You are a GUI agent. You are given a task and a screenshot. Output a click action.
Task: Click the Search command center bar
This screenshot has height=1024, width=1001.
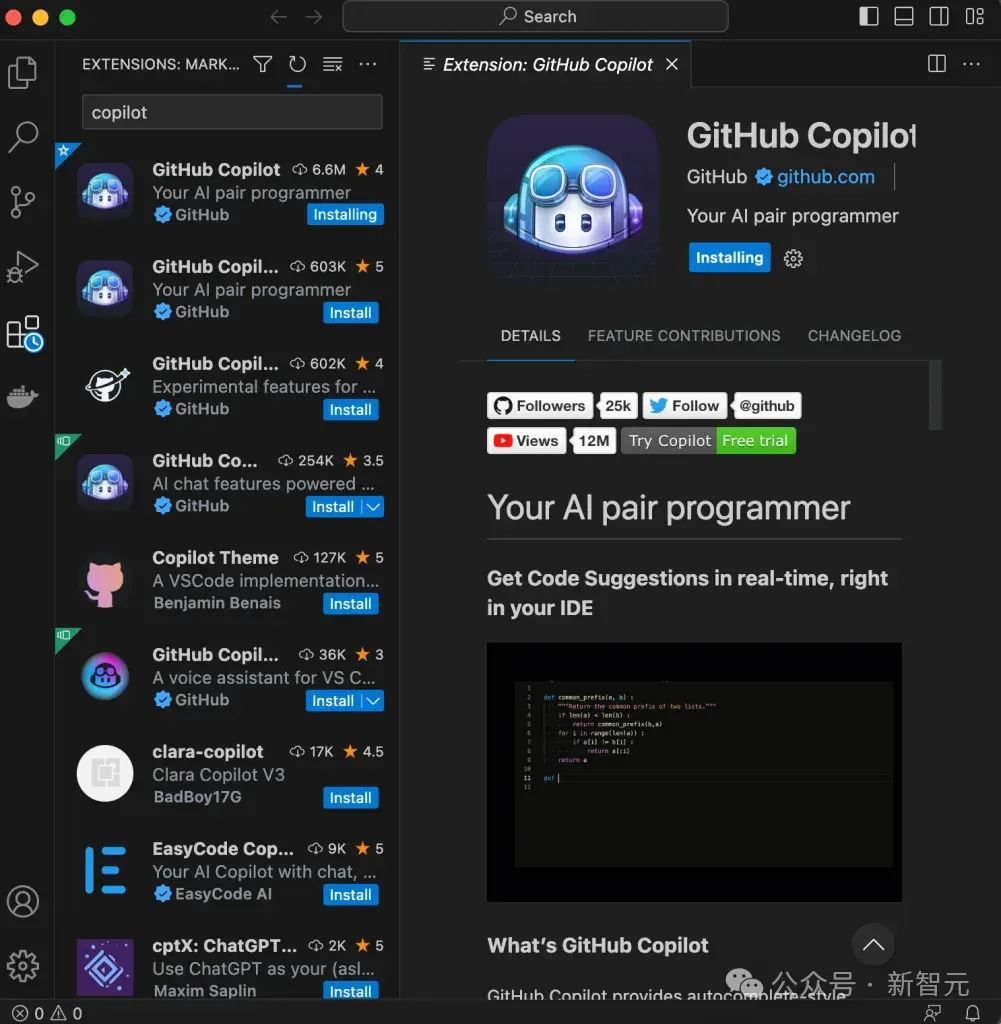point(535,16)
